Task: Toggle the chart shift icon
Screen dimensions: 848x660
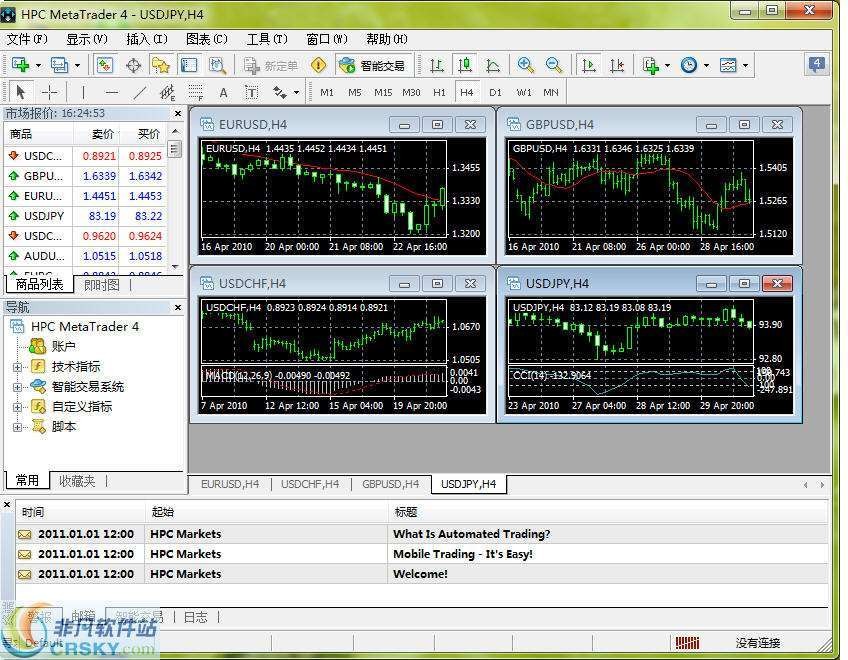Action: point(617,65)
